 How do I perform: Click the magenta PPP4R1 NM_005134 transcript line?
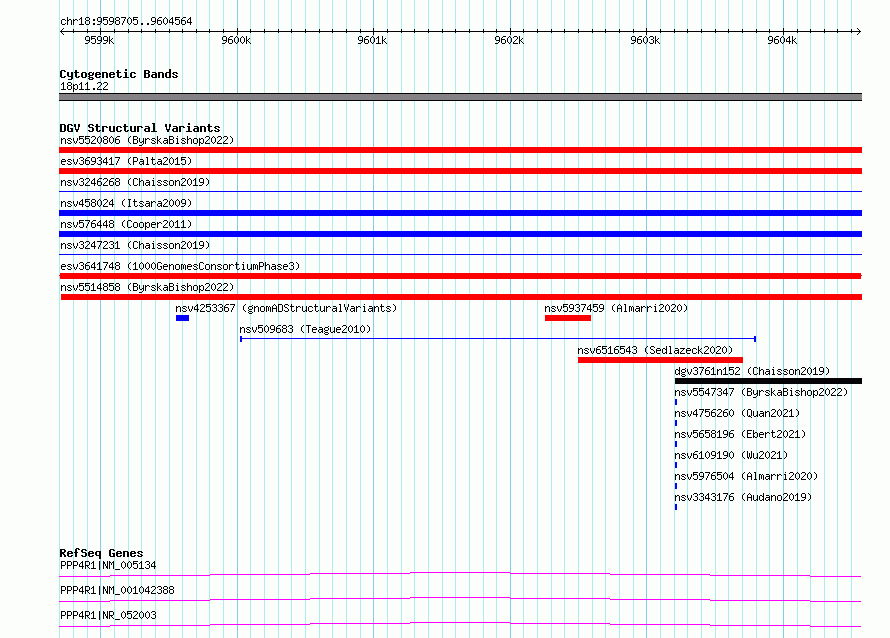point(460,574)
